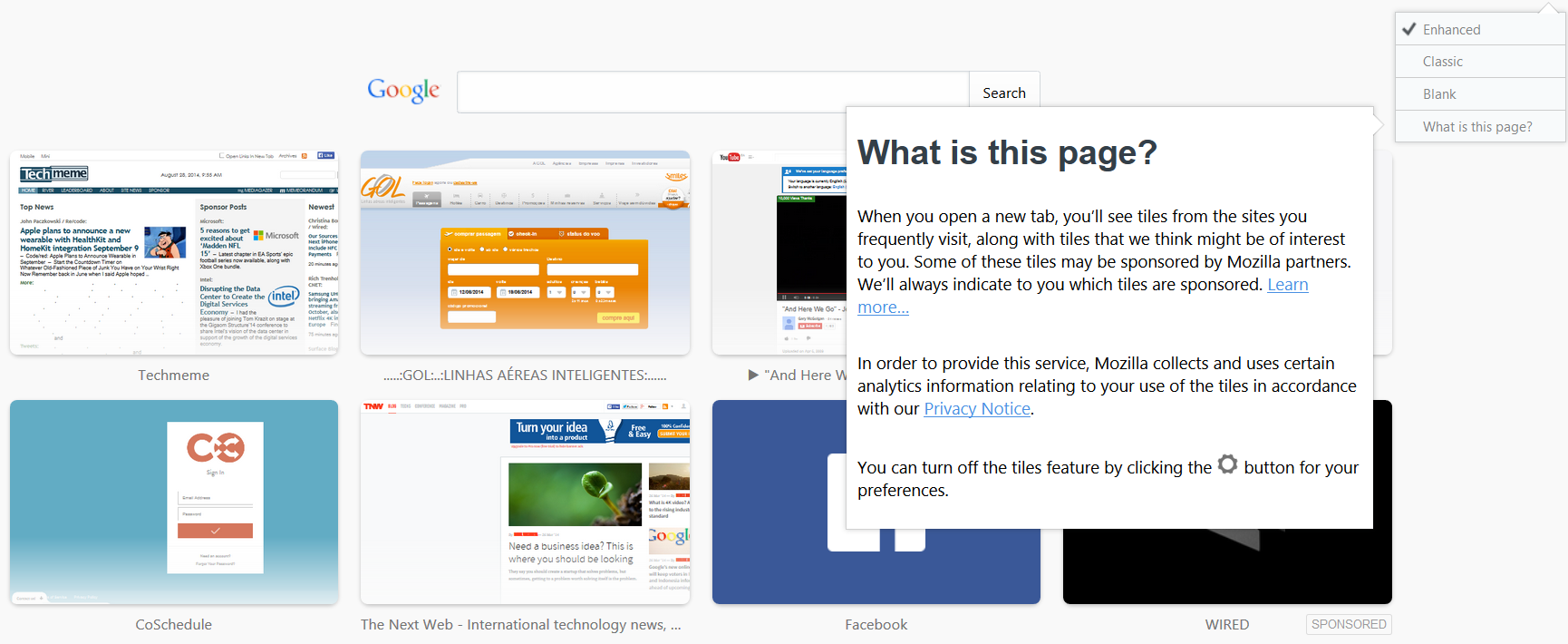Open the Privacy Notice link
This screenshot has height=644, width=1568.
point(977,409)
